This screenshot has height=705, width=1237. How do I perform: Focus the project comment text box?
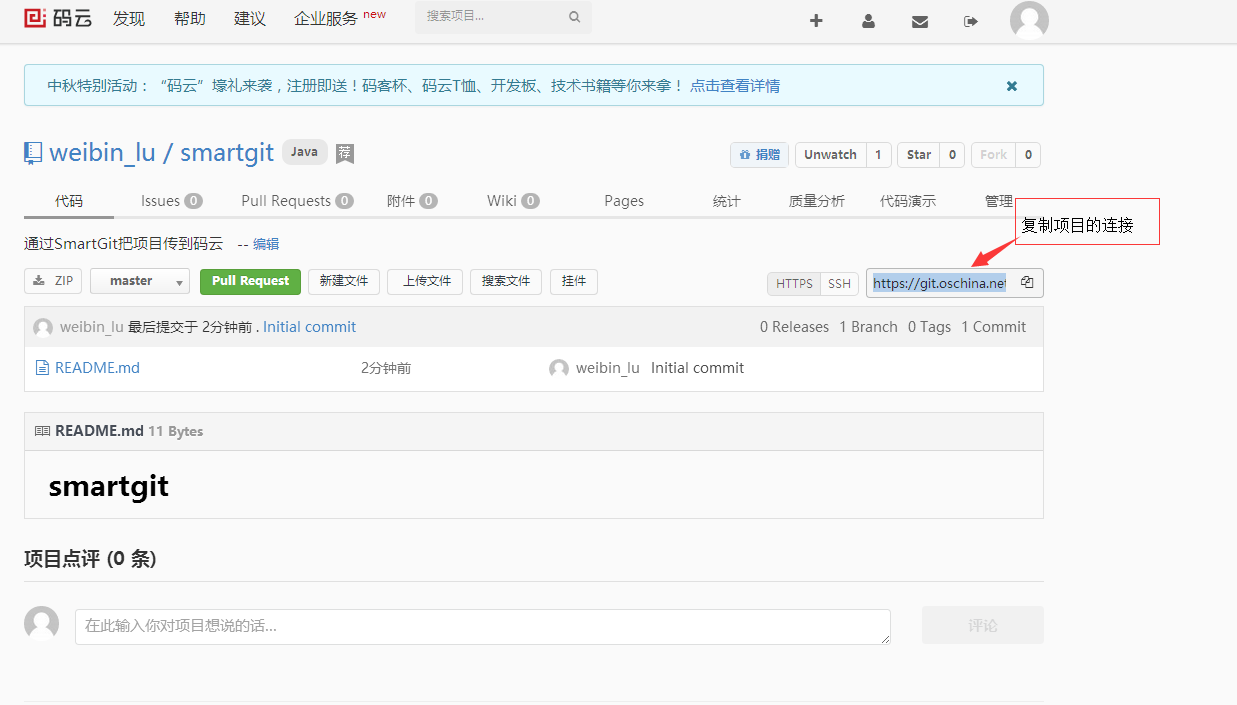coord(483,627)
